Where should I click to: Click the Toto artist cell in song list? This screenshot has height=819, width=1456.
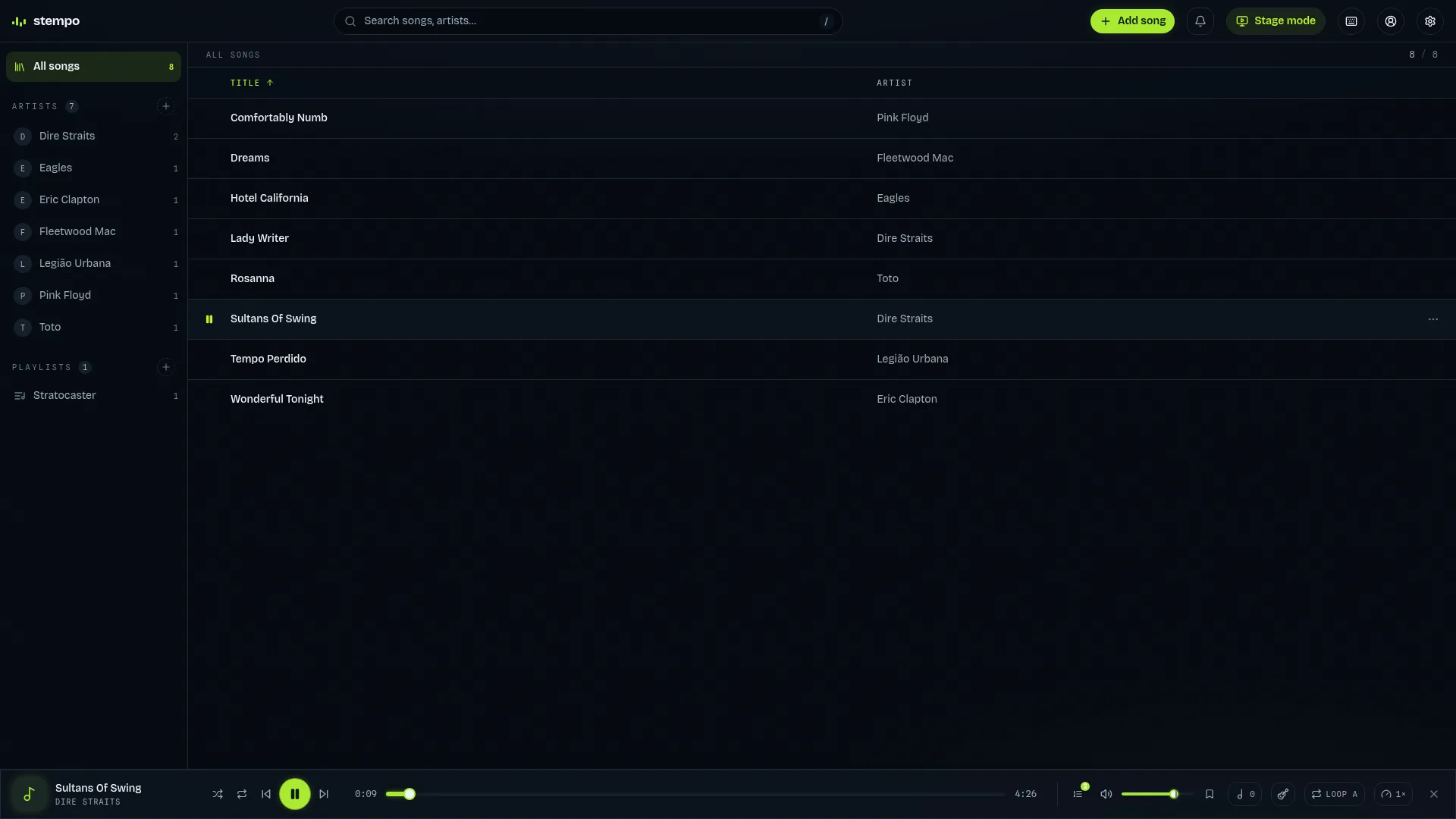887,279
